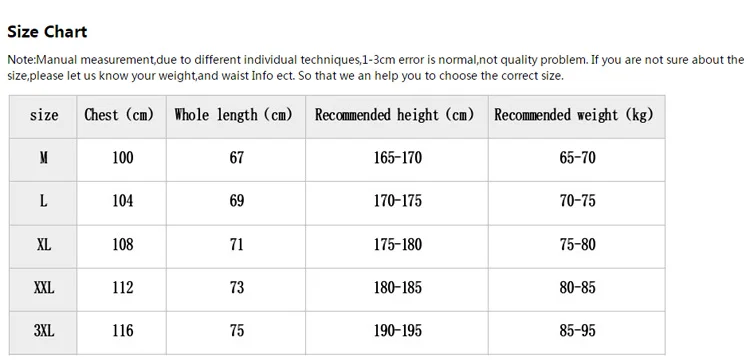Click the height range 165-170 cell
The height and width of the screenshot is (361, 750).
click(x=397, y=160)
